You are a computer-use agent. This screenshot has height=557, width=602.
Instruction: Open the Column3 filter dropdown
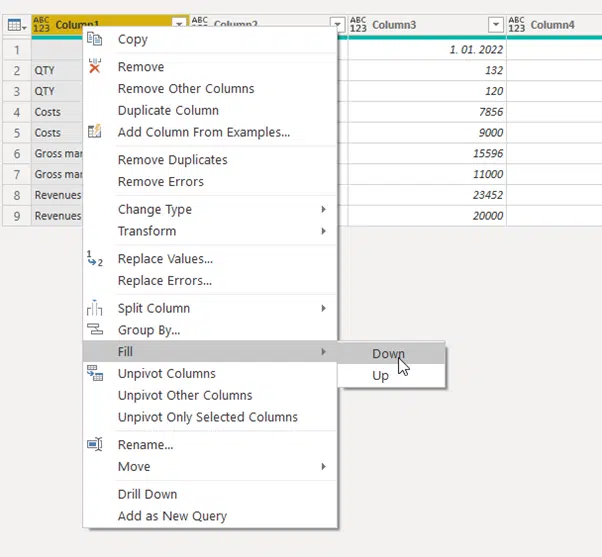click(x=496, y=25)
